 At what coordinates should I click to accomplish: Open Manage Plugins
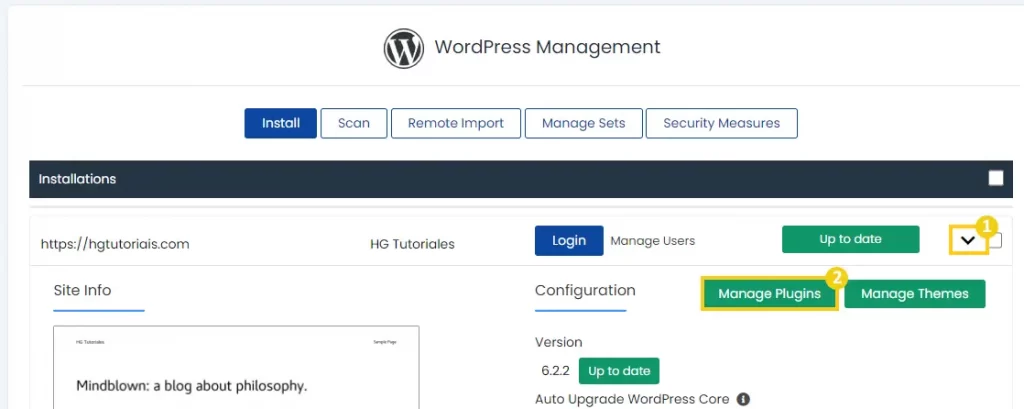[769, 294]
